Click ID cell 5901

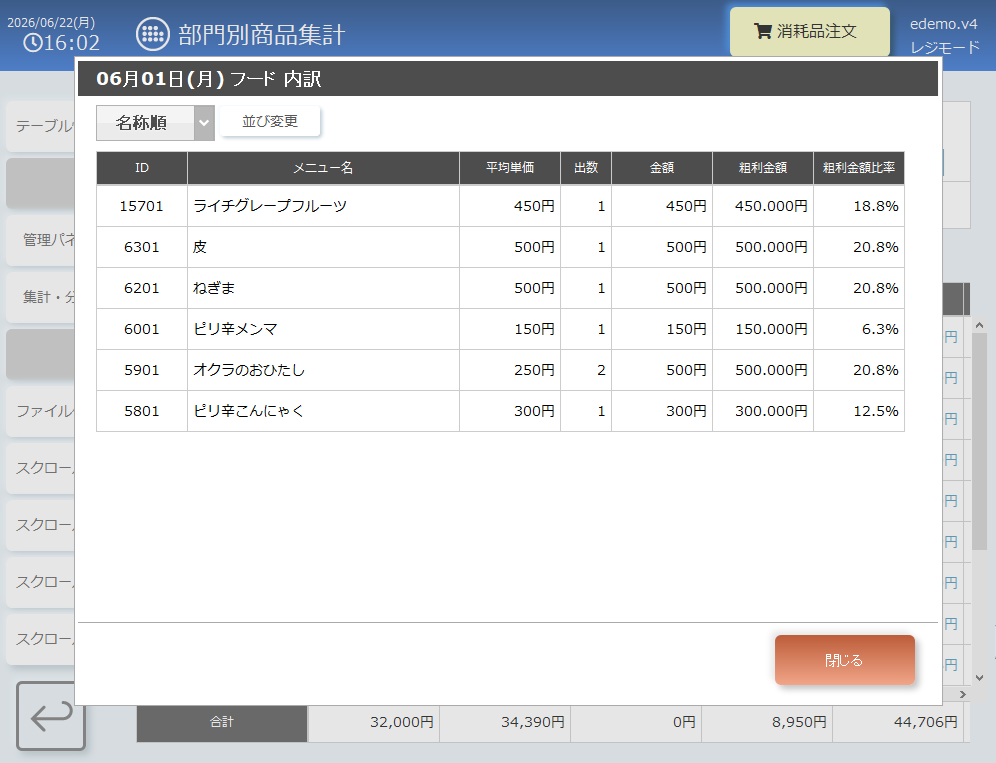click(142, 370)
